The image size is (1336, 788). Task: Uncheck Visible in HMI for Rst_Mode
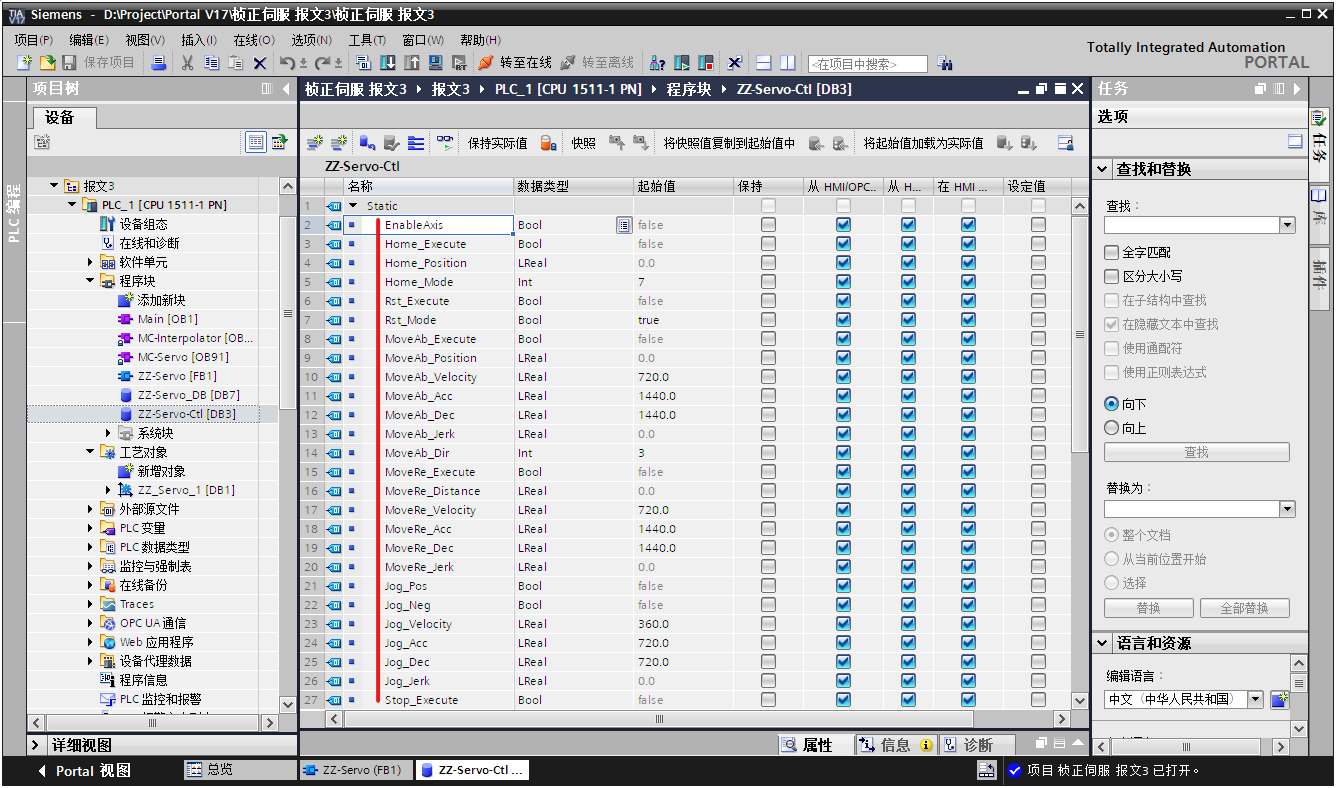coord(968,320)
